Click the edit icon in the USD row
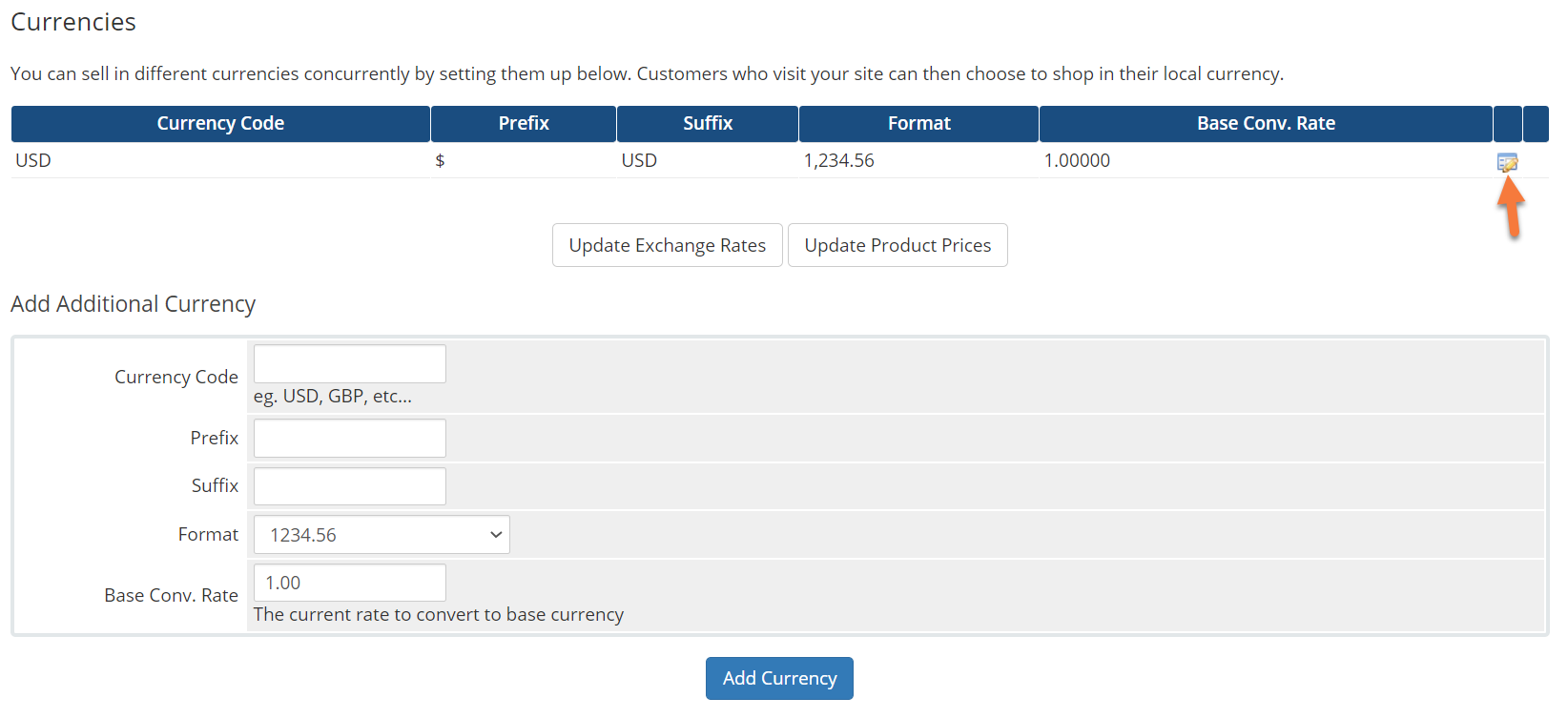The height and width of the screenshot is (718, 1568). coord(1507,162)
